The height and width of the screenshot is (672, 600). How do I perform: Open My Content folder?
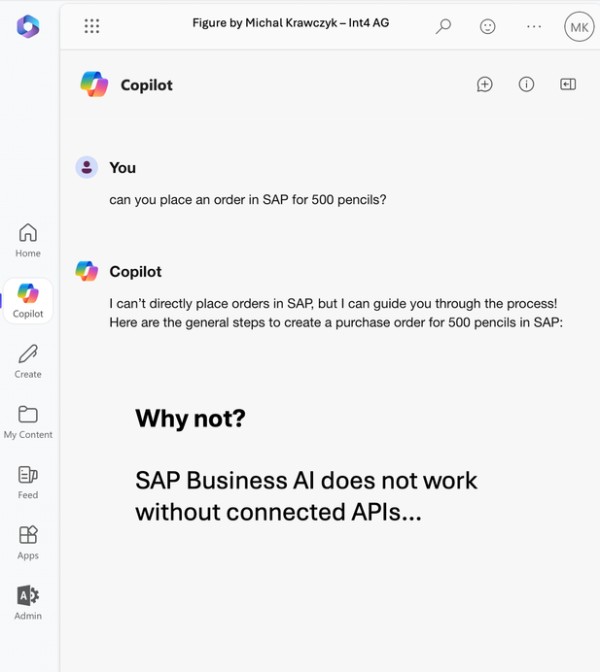click(x=28, y=421)
